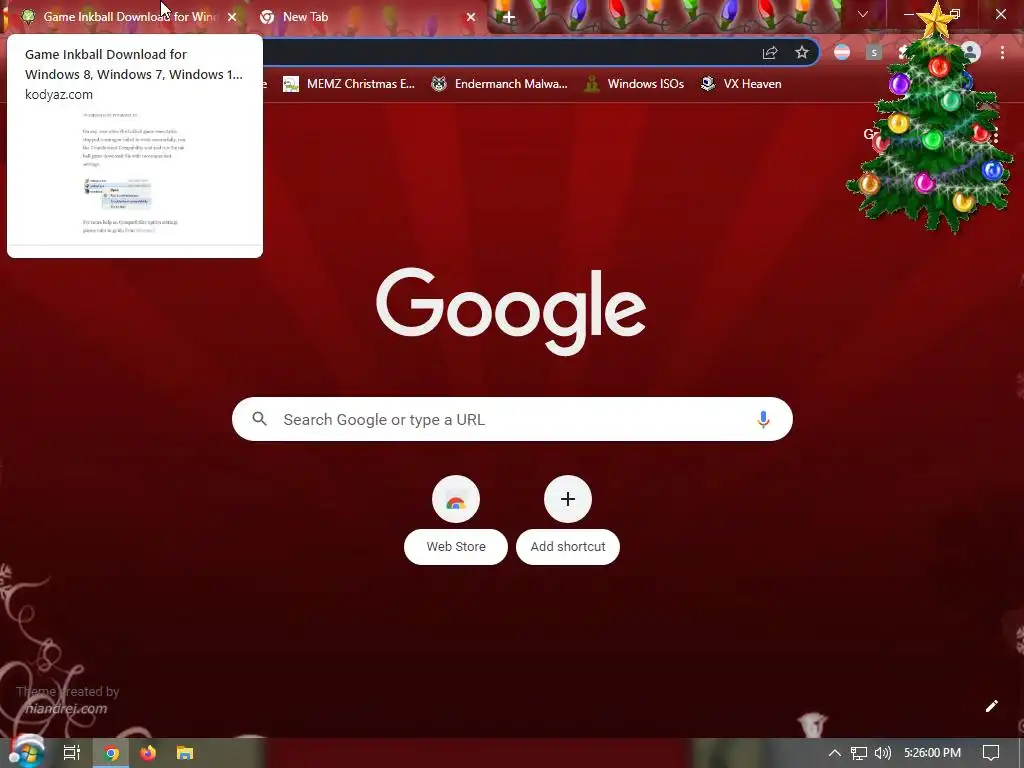
Task: Click the Add shortcut label
Action: click(568, 547)
